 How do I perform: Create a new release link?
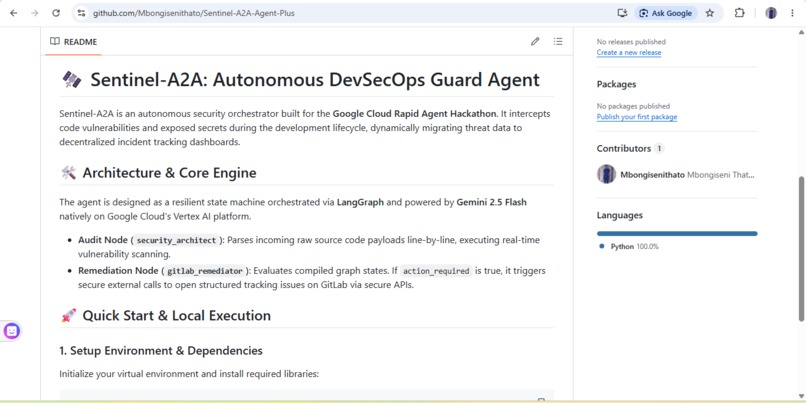[x=629, y=52]
